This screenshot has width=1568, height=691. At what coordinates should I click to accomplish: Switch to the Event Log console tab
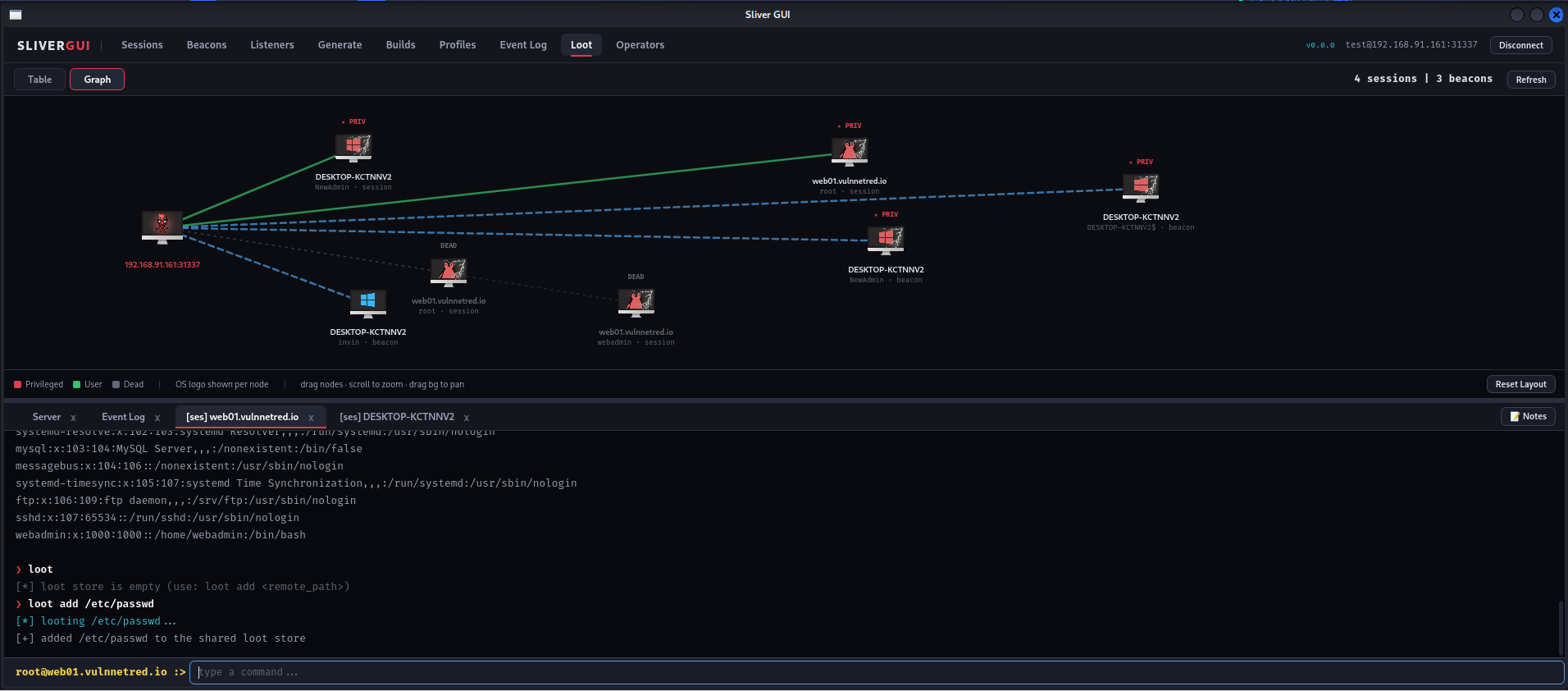(x=123, y=417)
